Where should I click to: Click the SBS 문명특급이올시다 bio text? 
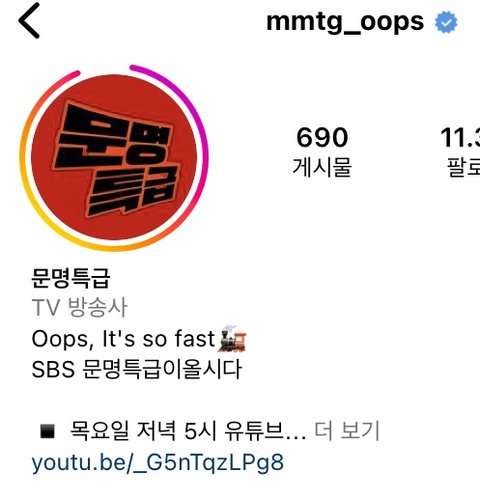tap(136, 369)
